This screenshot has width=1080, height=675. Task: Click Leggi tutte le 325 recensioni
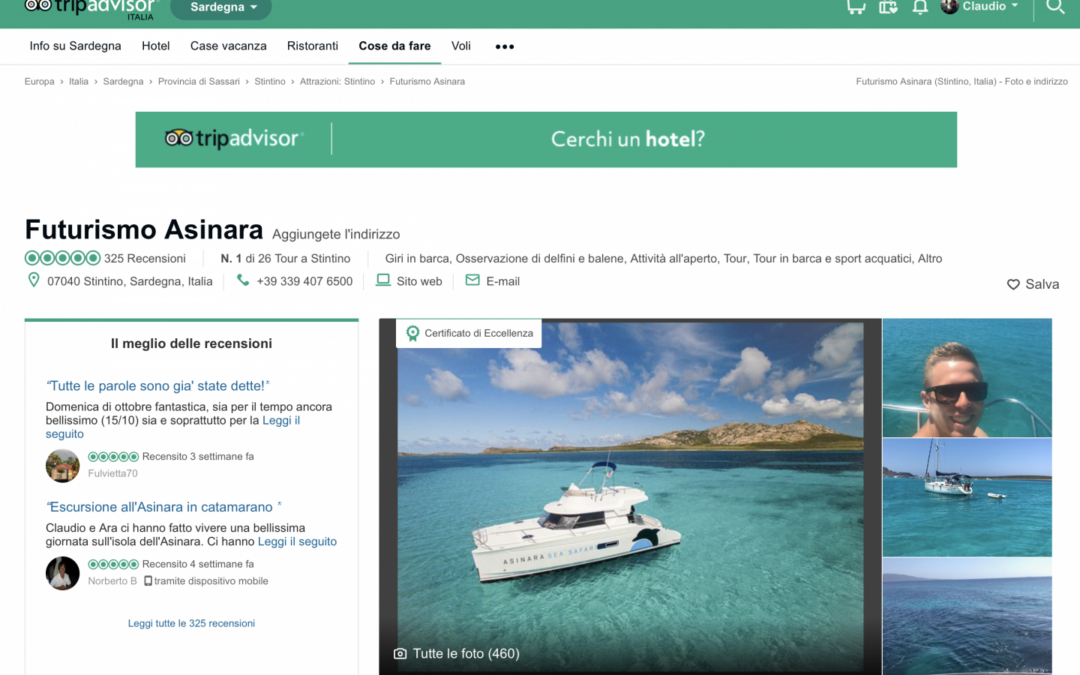[191, 623]
